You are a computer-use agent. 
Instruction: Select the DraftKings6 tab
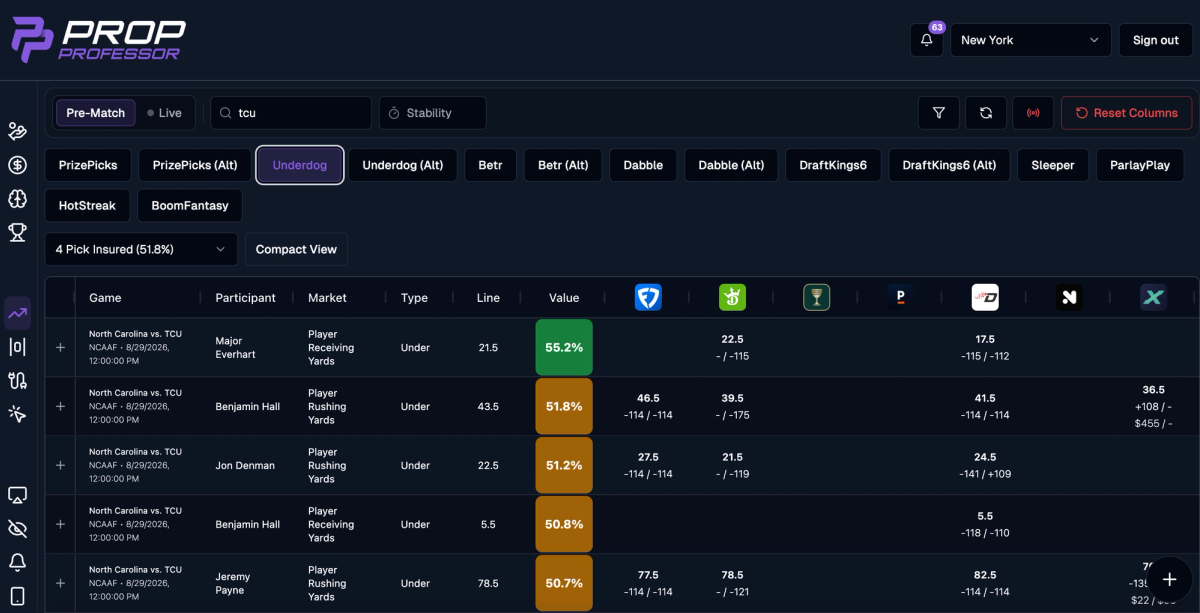[833, 165]
